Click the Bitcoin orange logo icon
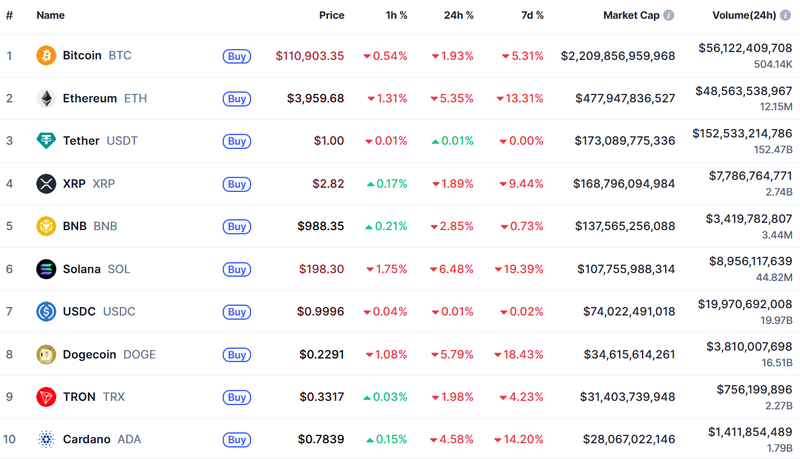This screenshot has width=800, height=459. (x=46, y=56)
